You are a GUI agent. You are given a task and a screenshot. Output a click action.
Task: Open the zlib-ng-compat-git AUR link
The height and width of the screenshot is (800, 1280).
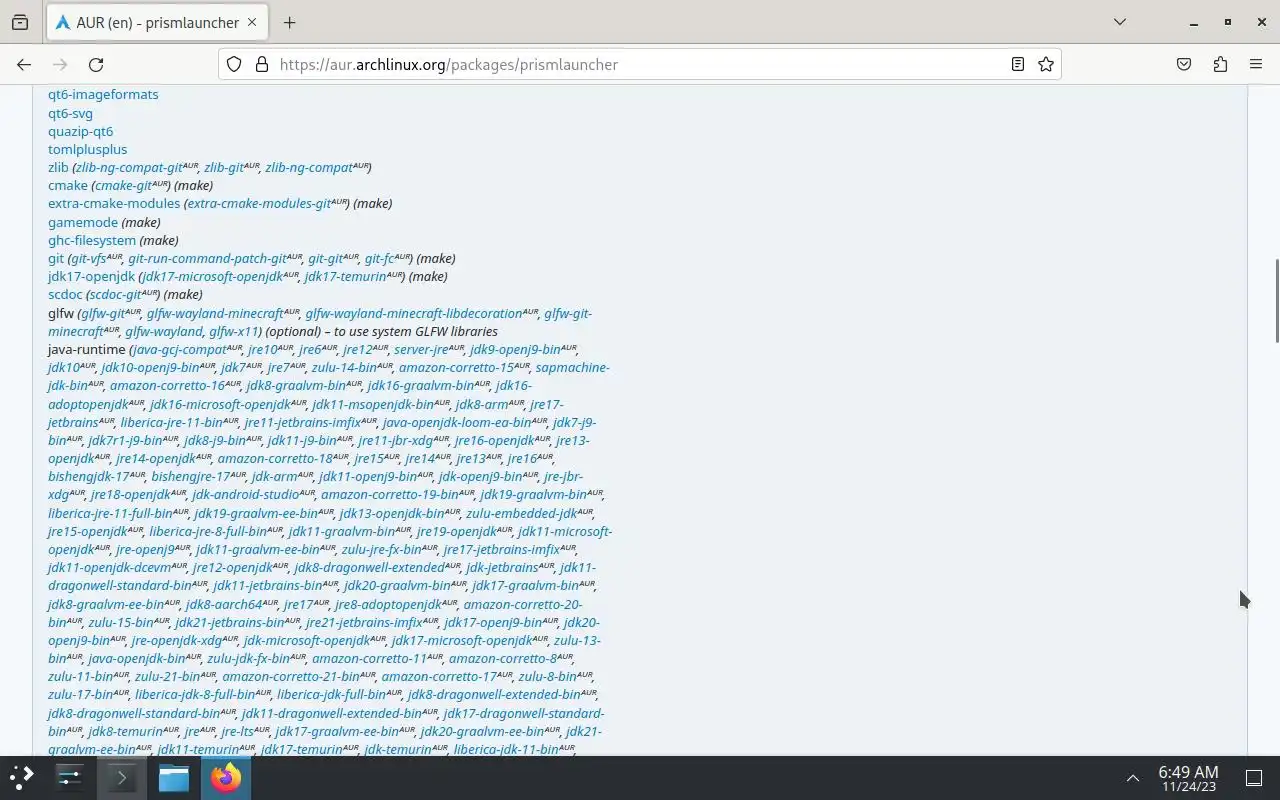pos(129,167)
